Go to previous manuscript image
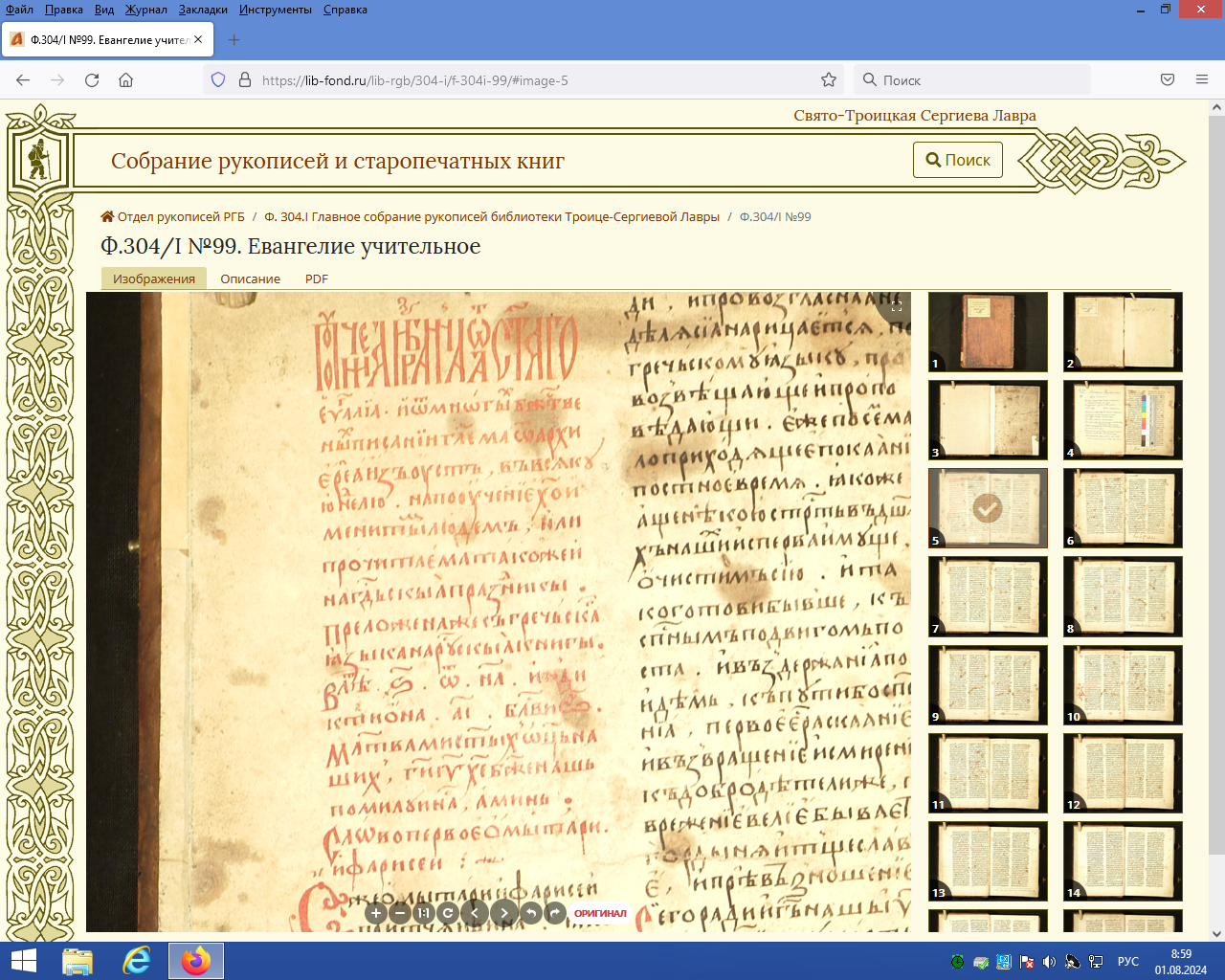This screenshot has height=980, width=1225. tap(475, 913)
